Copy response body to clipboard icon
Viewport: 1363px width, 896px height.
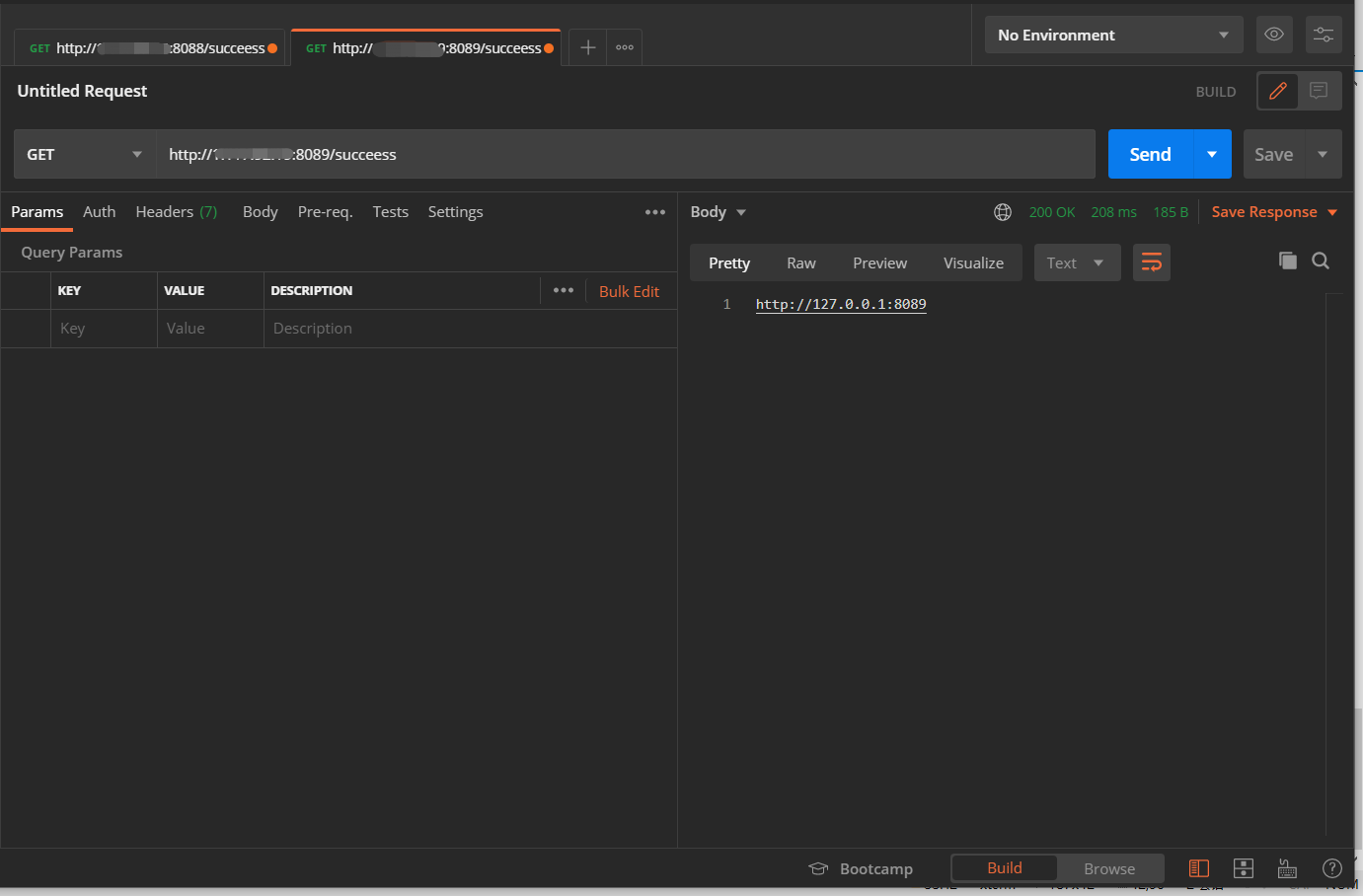(x=1288, y=261)
